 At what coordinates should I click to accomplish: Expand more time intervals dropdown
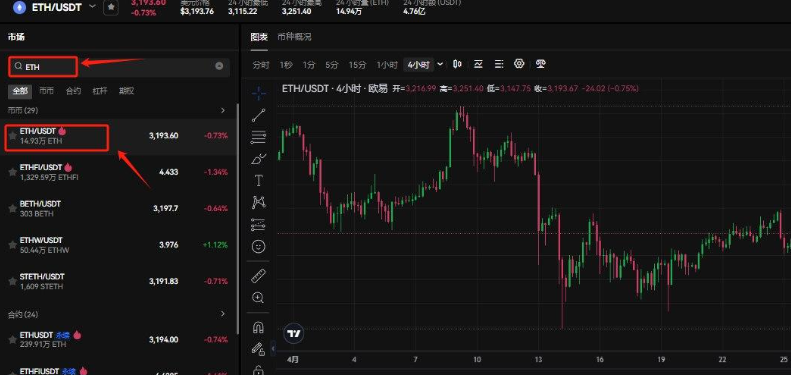pyautogui.click(x=440, y=64)
